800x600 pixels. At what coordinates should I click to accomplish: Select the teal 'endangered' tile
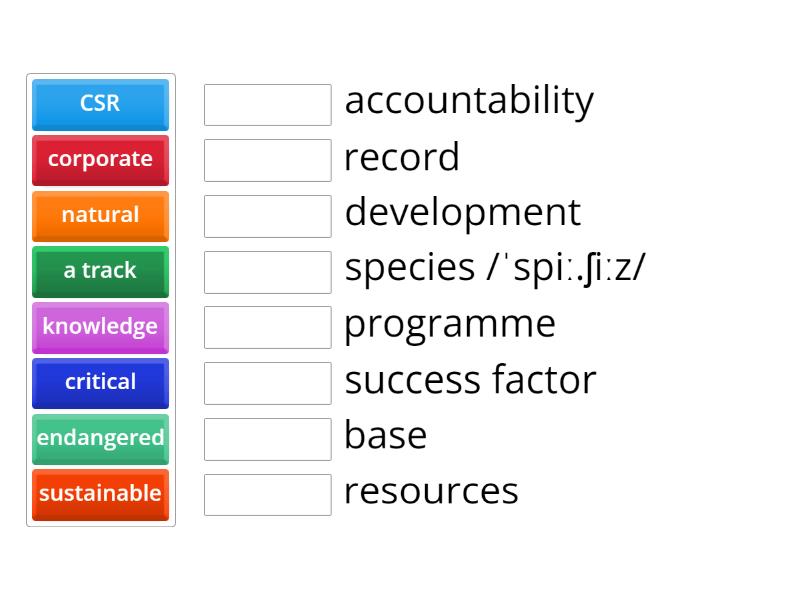[x=100, y=439]
